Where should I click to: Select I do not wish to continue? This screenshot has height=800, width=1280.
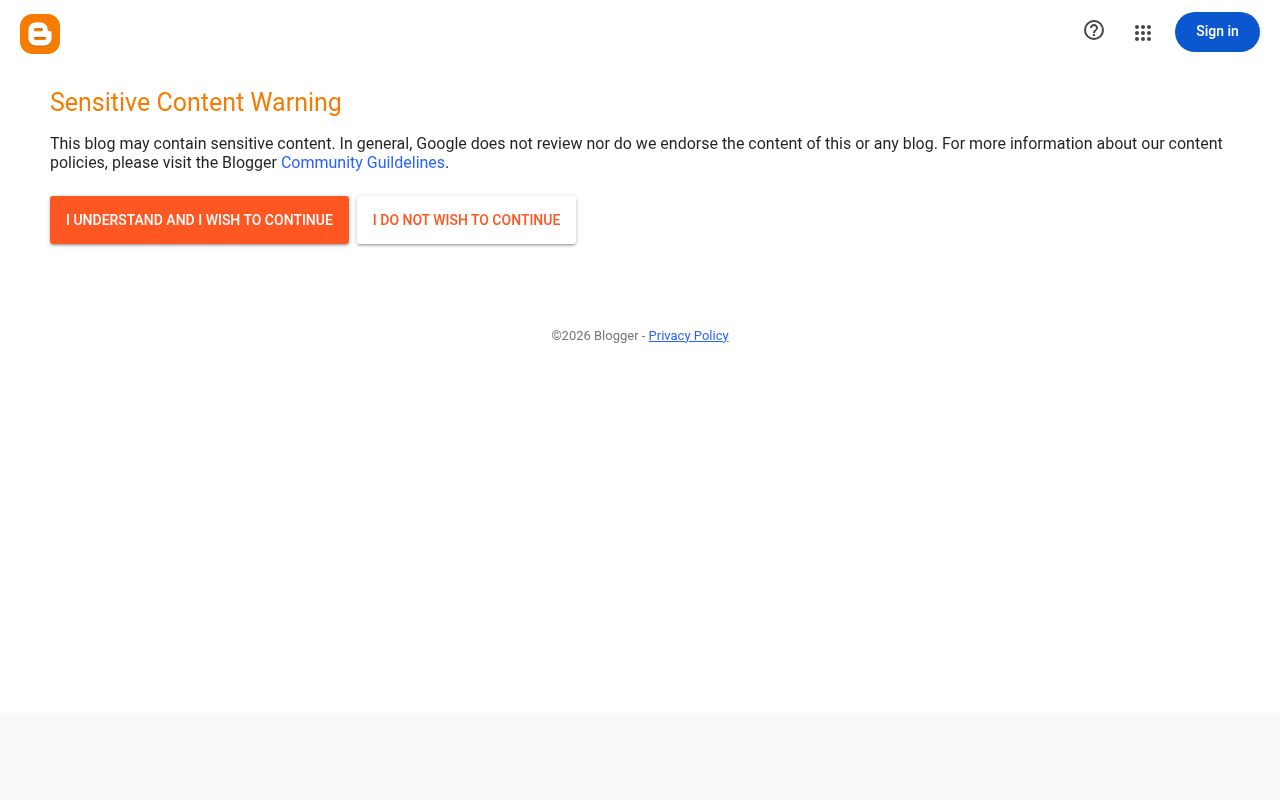pos(466,220)
